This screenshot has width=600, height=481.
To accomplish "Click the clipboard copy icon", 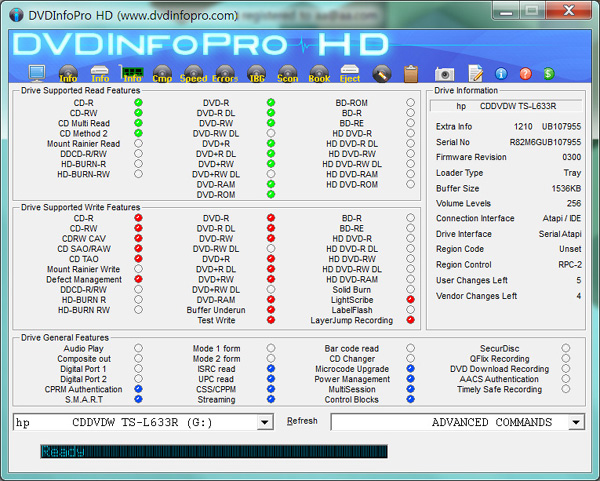I will point(411,73).
